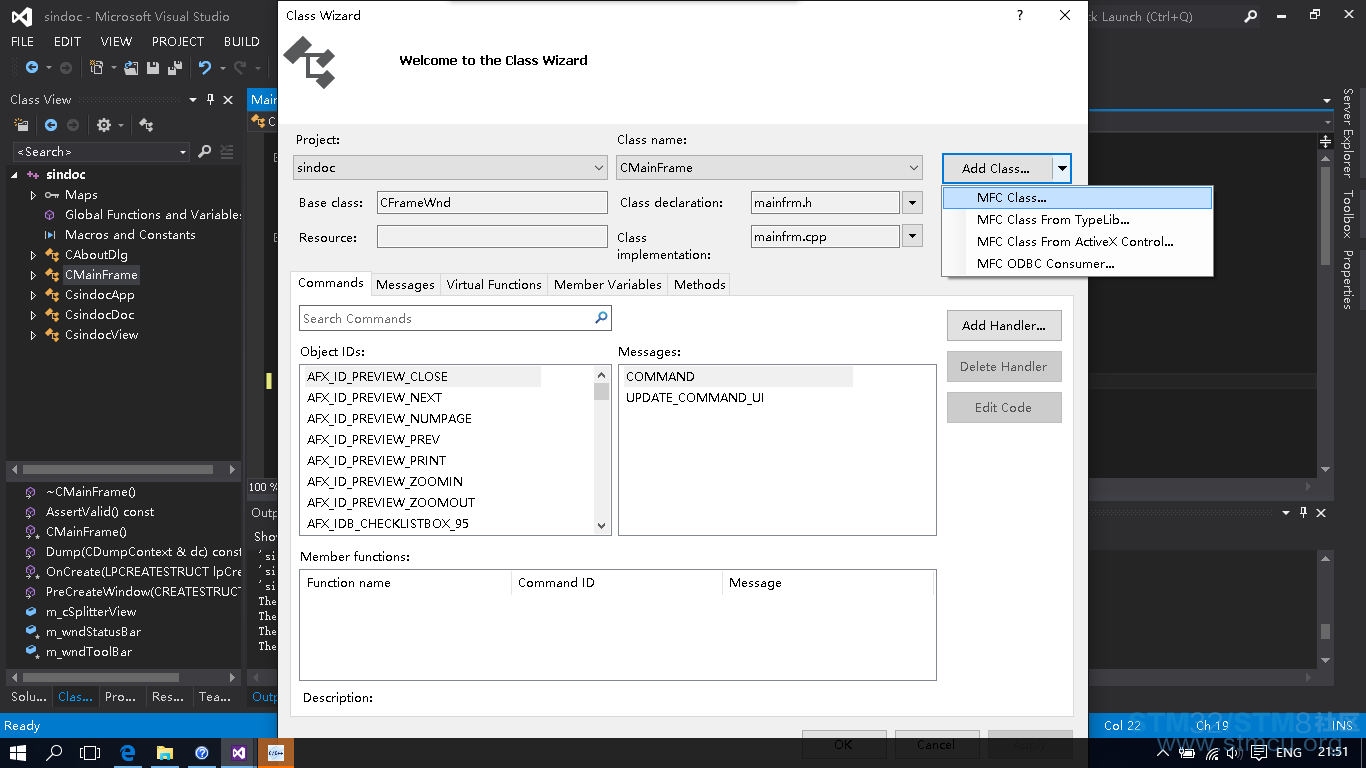This screenshot has height=768, width=1366.
Task: Click the New Project toolbar icon
Action: pyautogui.click(x=97, y=68)
